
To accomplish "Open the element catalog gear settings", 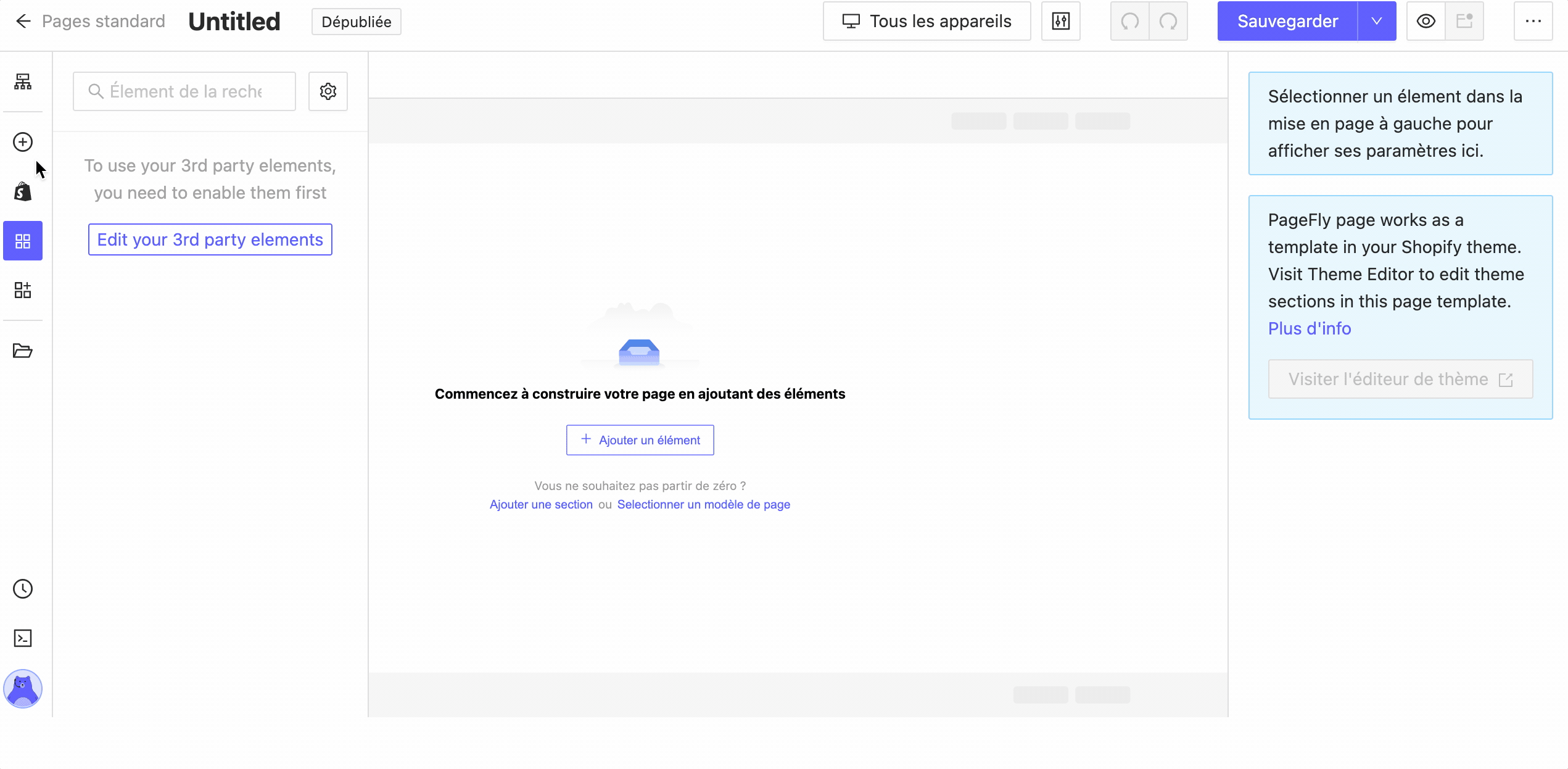I will pyautogui.click(x=328, y=91).
